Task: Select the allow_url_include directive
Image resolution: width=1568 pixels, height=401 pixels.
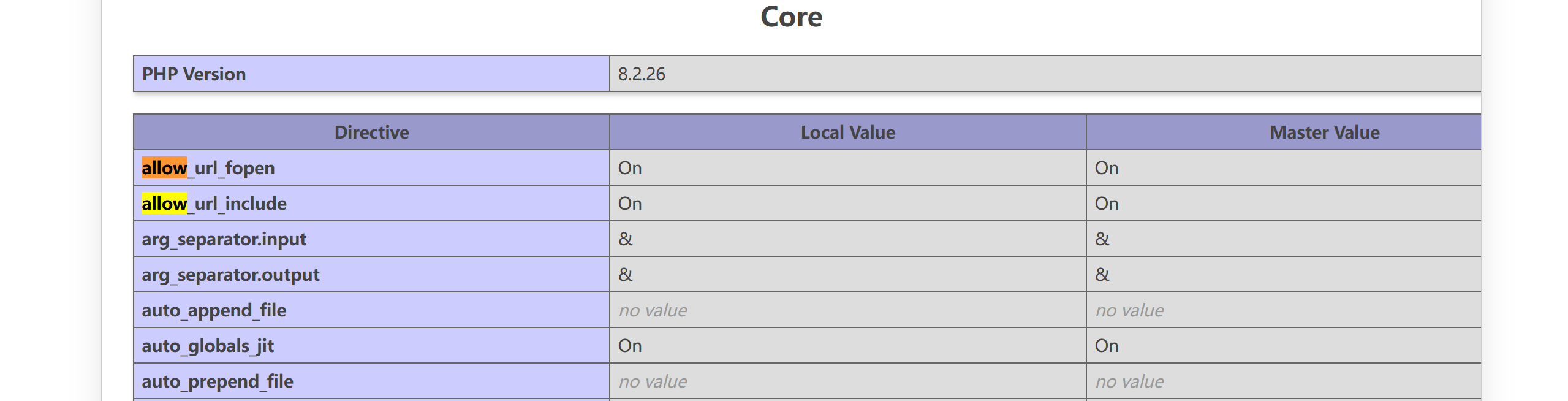Action: pos(214,204)
